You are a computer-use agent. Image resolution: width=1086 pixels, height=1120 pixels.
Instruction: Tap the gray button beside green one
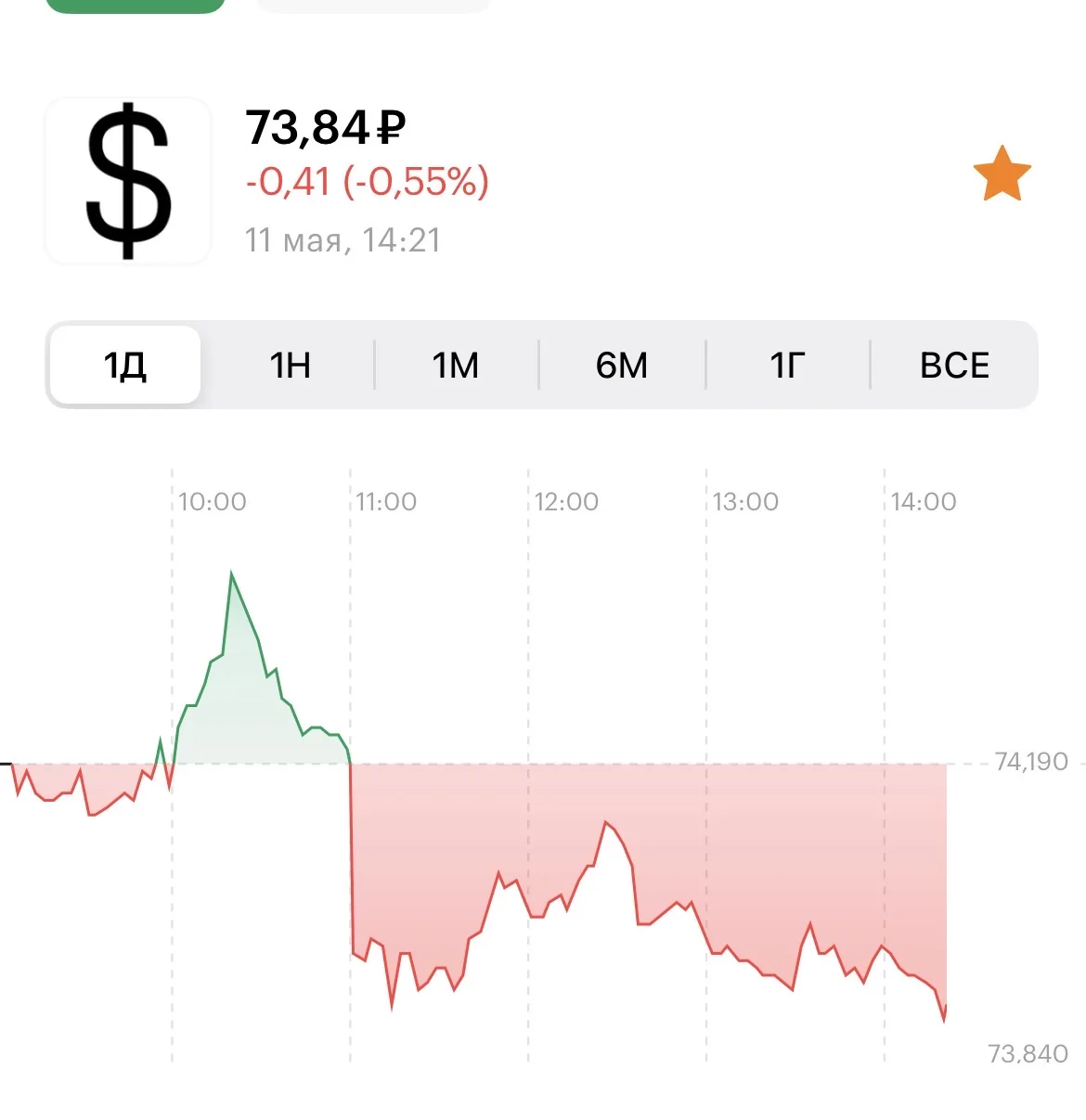371,6
